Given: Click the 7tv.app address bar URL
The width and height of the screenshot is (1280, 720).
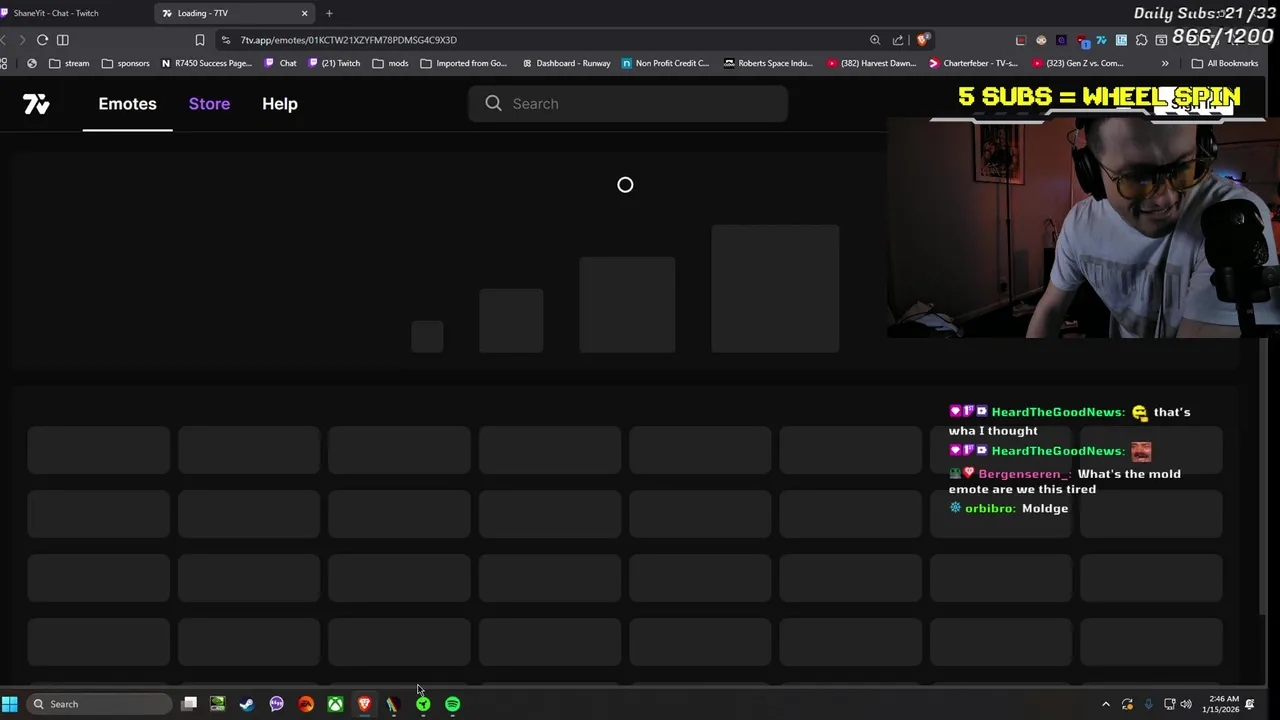Looking at the screenshot, I should coord(348,40).
